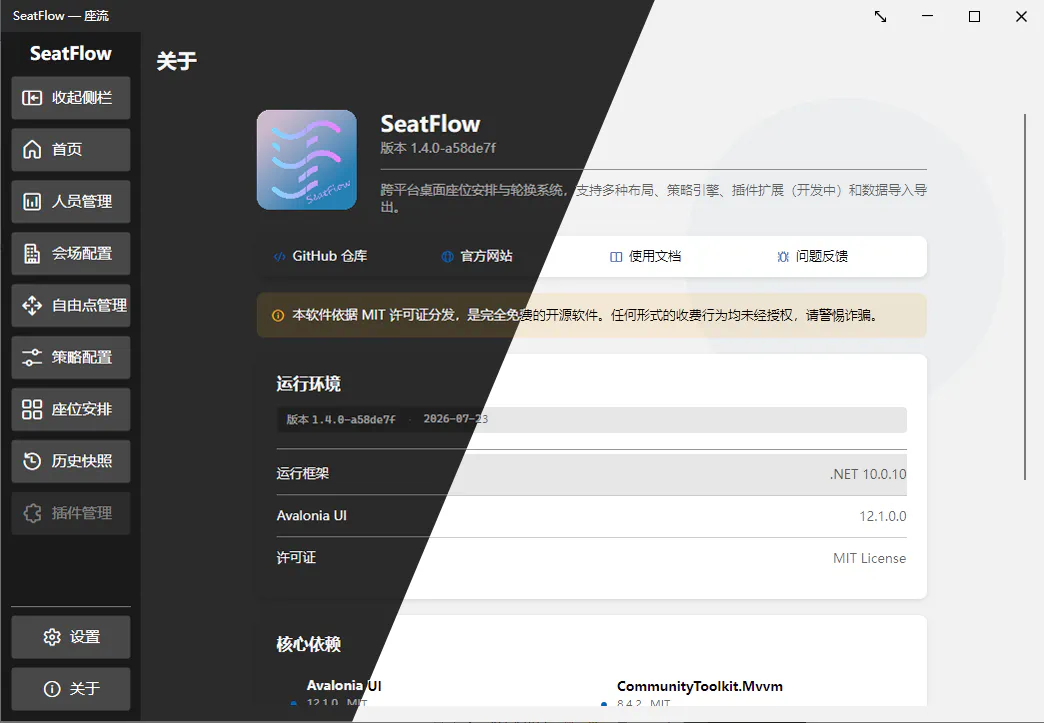Click the book icon beside 使用文档
Viewport: 1044px width, 723px height.
click(616, 257)
